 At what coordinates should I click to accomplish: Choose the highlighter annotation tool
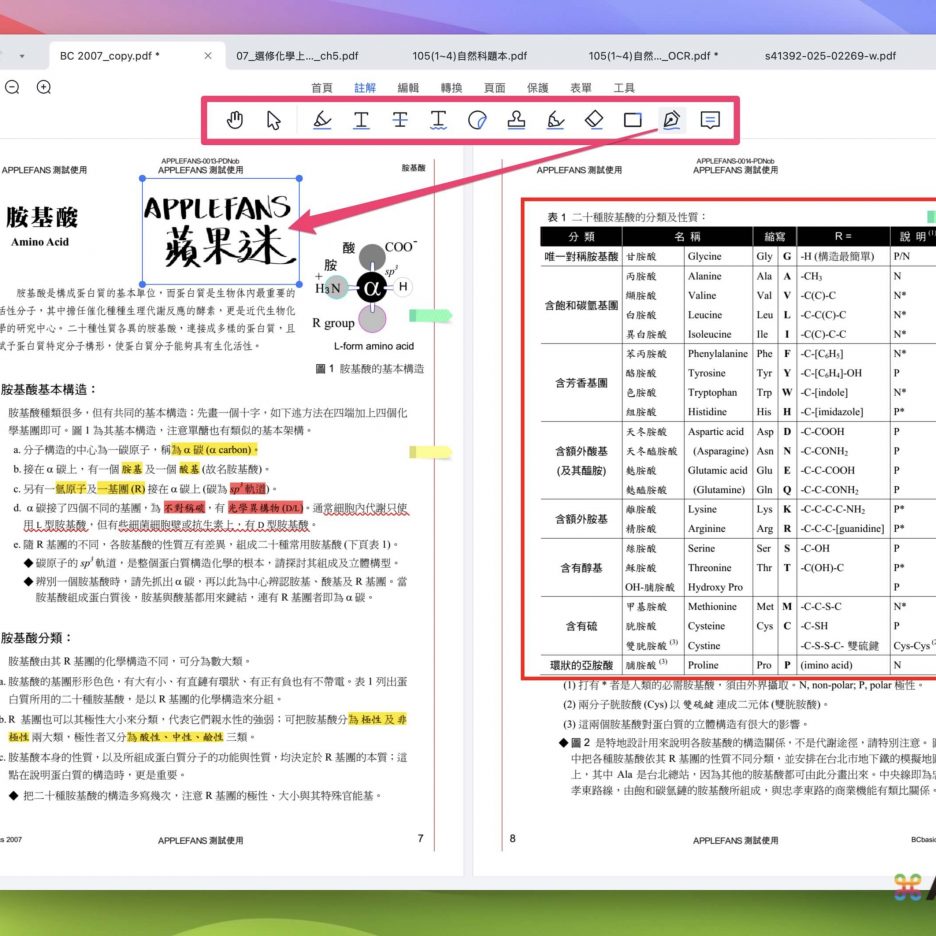(321, 120)
